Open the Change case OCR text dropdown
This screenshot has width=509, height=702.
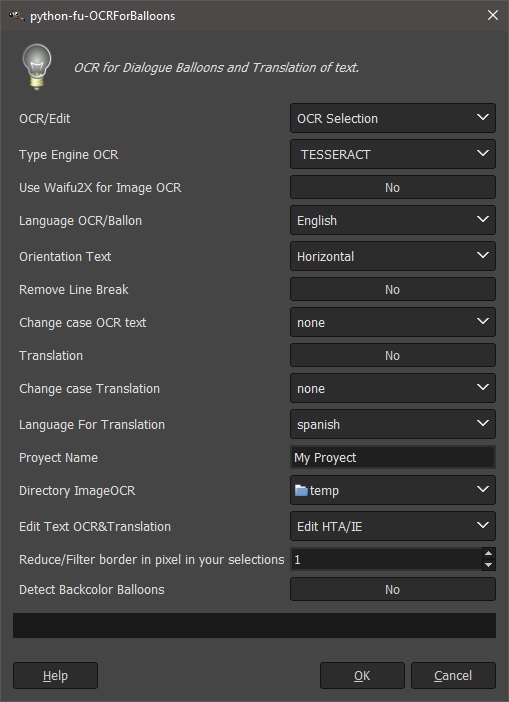[393, 322]
